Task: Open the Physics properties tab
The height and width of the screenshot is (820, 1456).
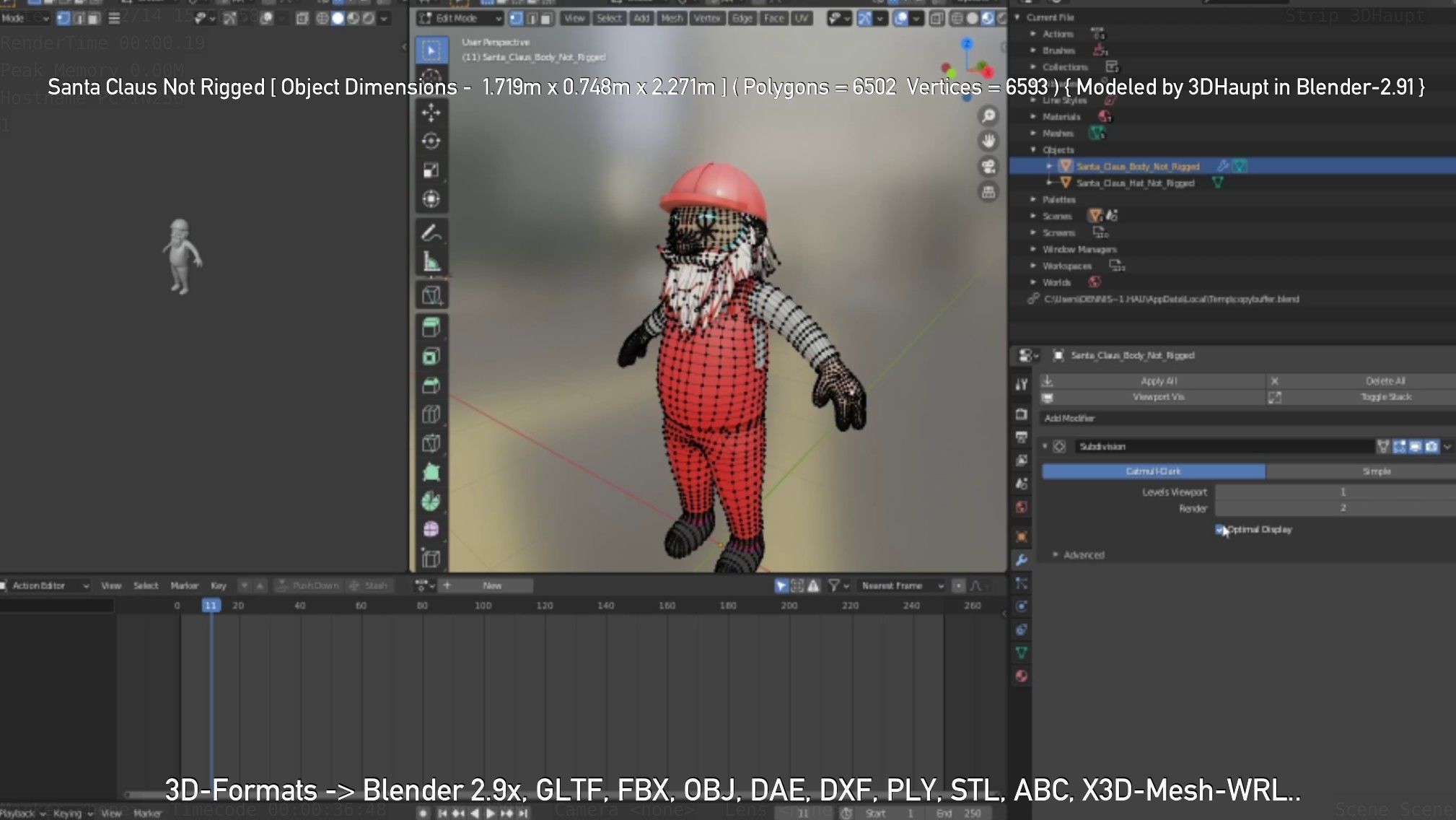Action: (x=1022, y=606)
